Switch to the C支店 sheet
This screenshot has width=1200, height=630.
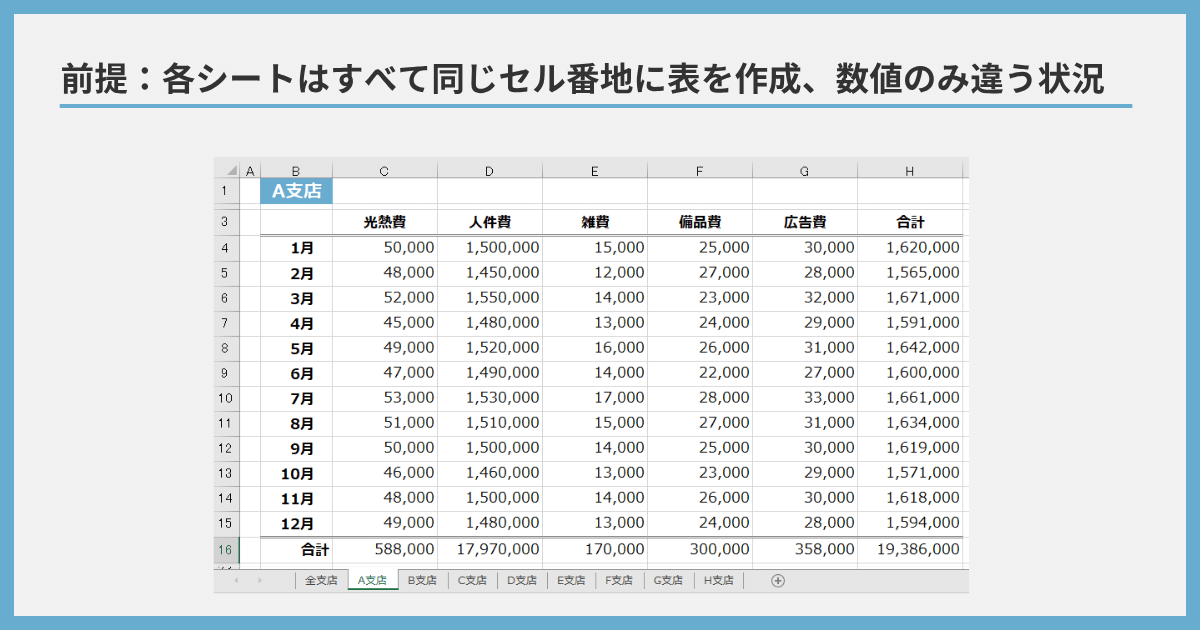(468, 581)
